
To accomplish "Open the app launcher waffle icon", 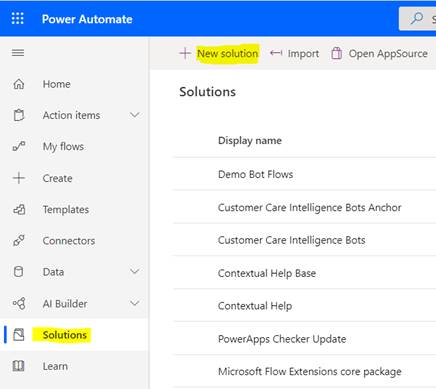I will coord(18,18).
